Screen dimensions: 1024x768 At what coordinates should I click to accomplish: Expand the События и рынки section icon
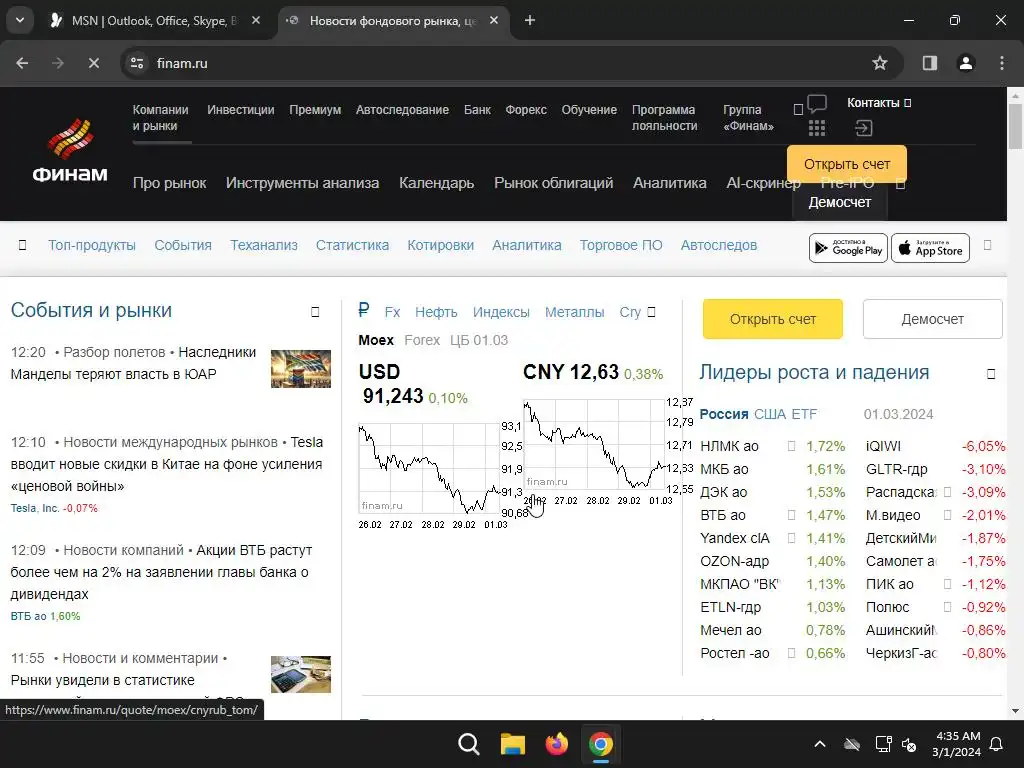coord(315,312)
